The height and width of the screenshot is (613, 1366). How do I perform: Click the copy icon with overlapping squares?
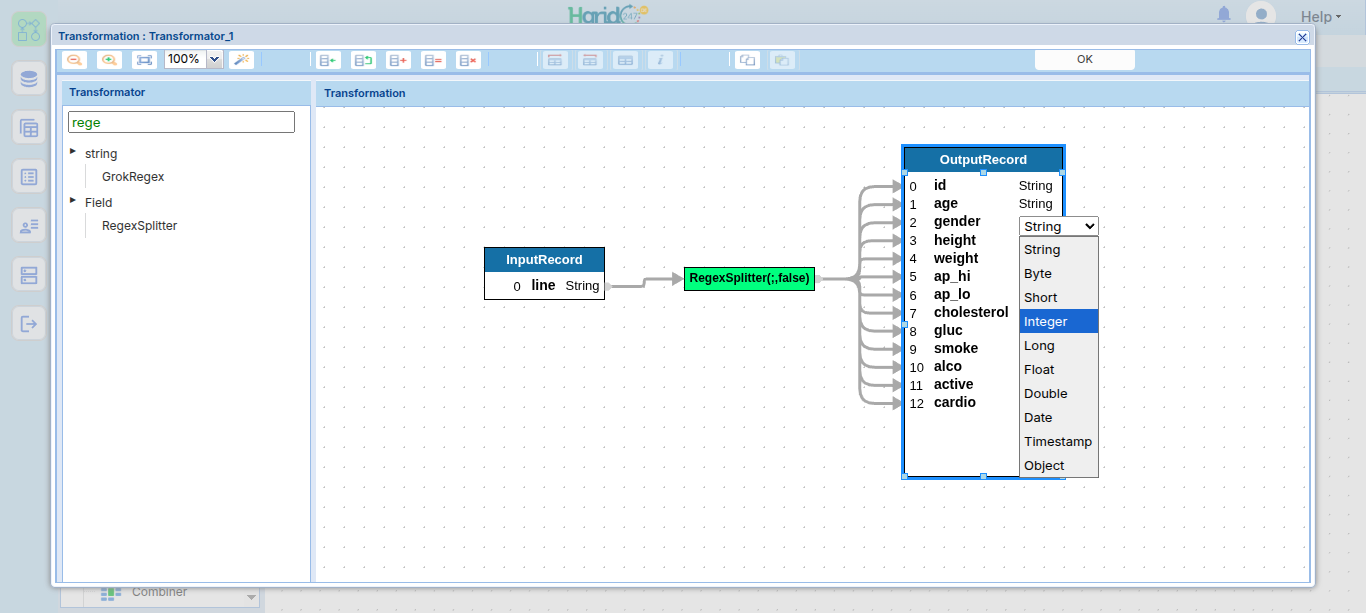pyautogui.click(x=746, y=60)
